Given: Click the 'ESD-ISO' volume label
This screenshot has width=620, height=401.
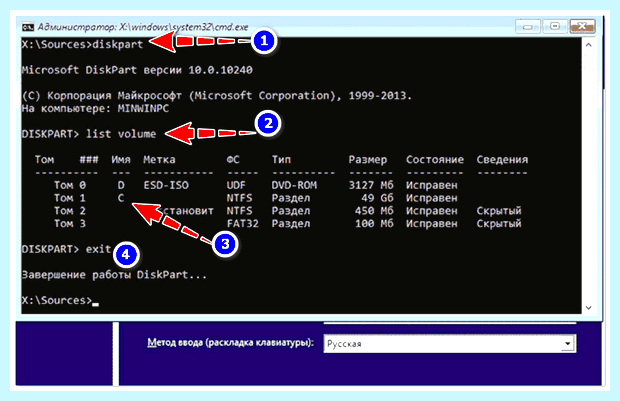Looking at the screenshot, I should tap(166, 185).
